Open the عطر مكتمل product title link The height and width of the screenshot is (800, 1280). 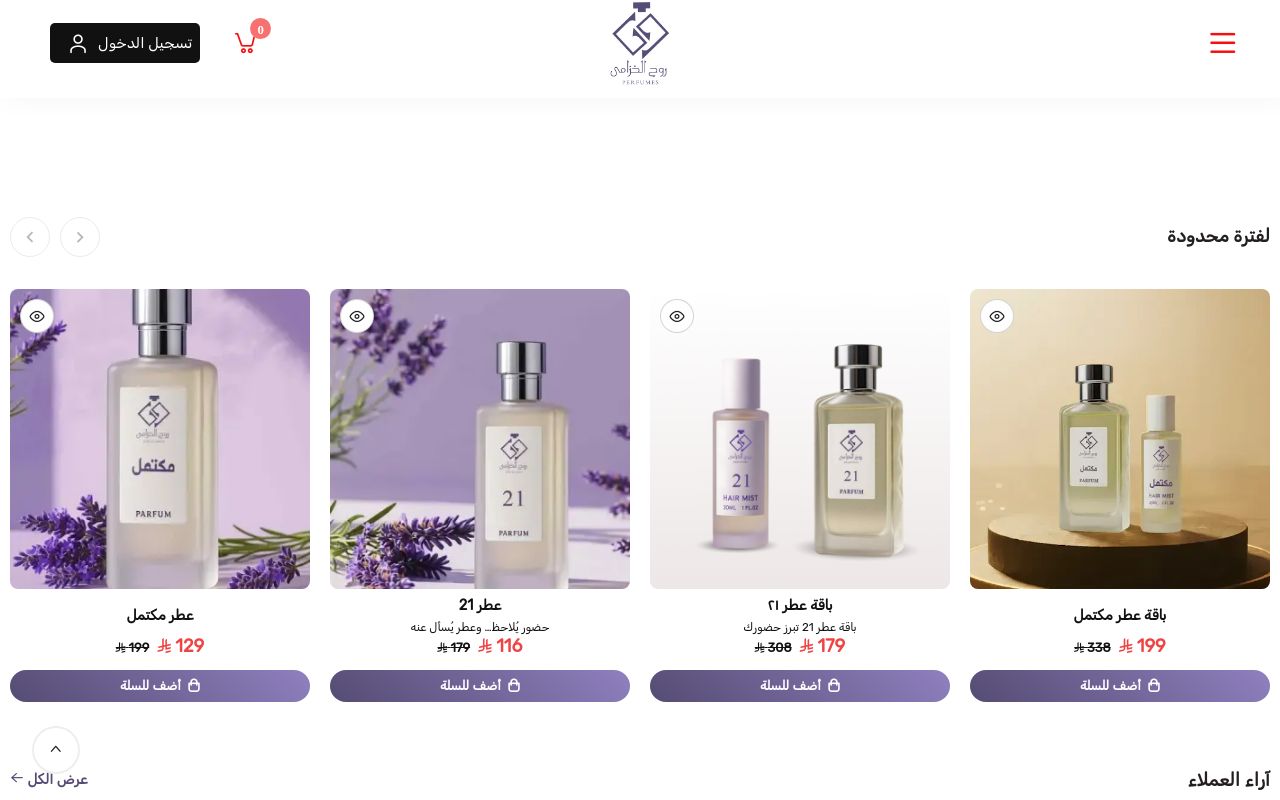point(160,615)
